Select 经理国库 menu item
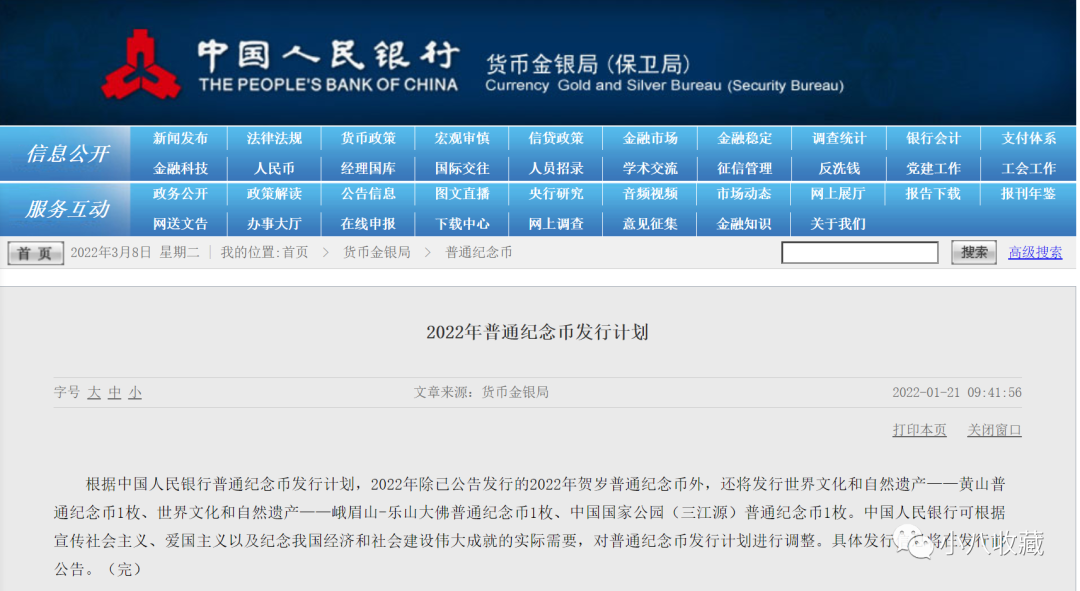 point(368,168)
